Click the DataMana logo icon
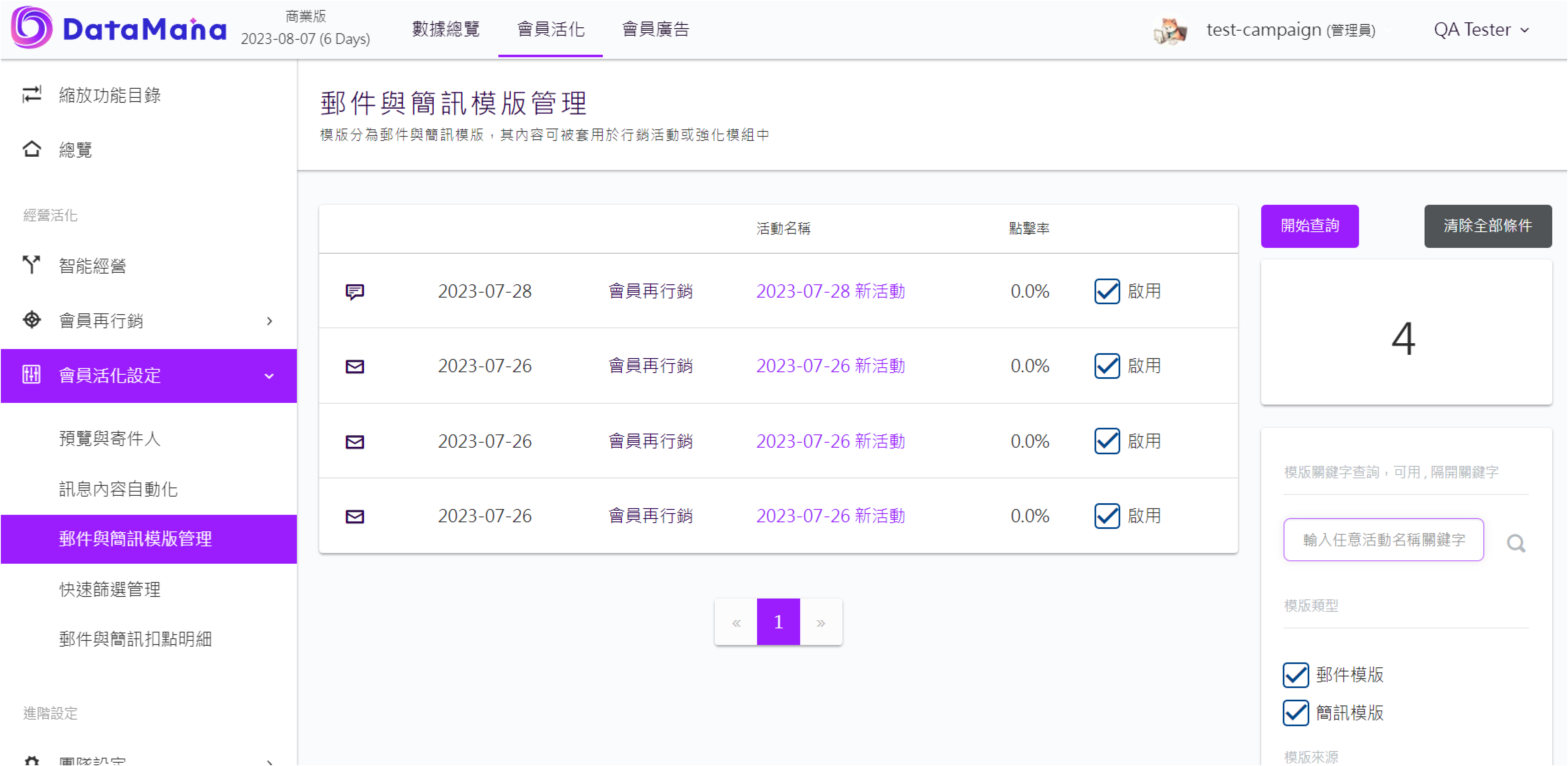1568x766 pixels. 32,28
